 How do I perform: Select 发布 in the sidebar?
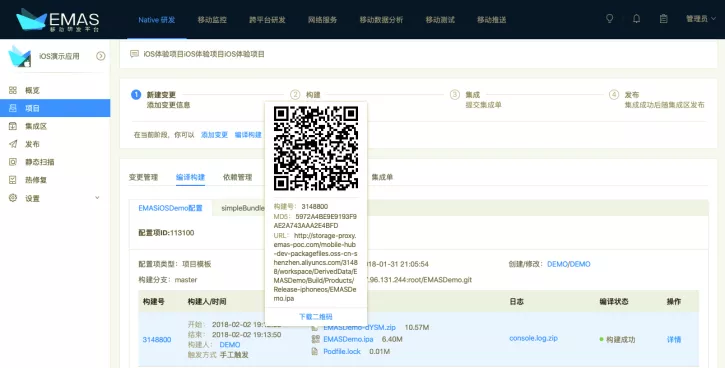[x=32, y=144]
